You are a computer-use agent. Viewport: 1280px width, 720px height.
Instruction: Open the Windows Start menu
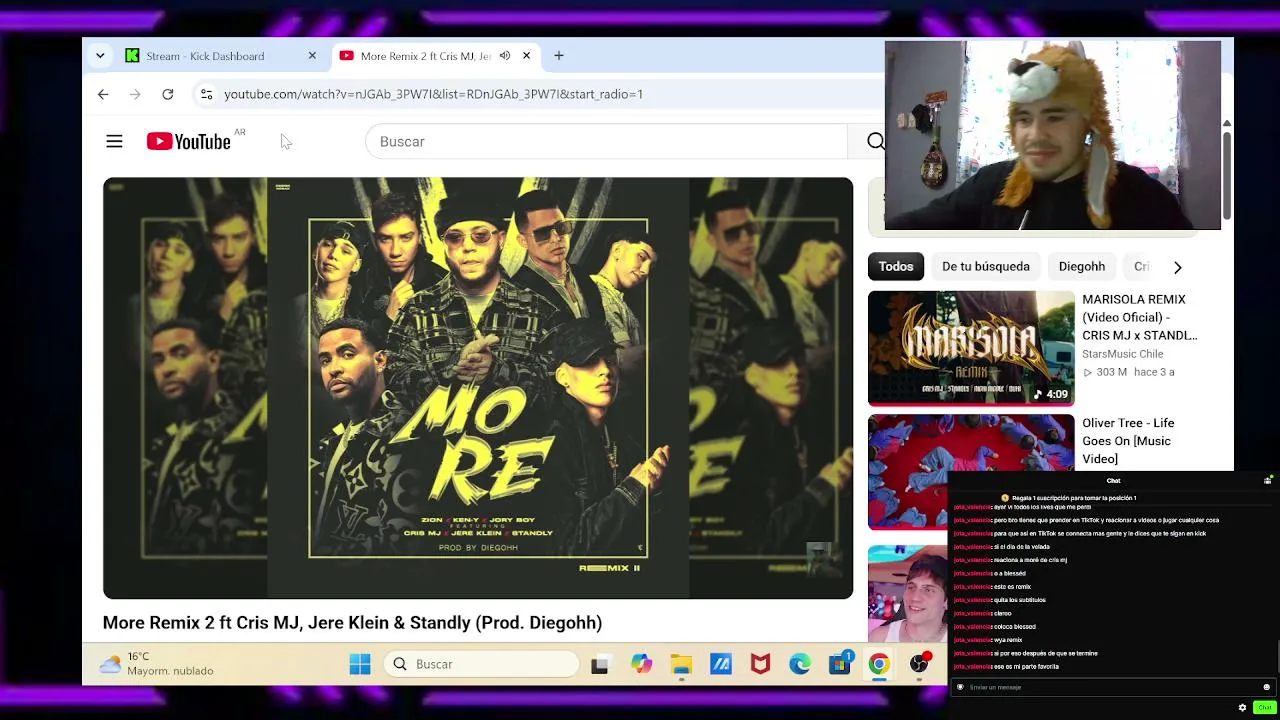360,664
